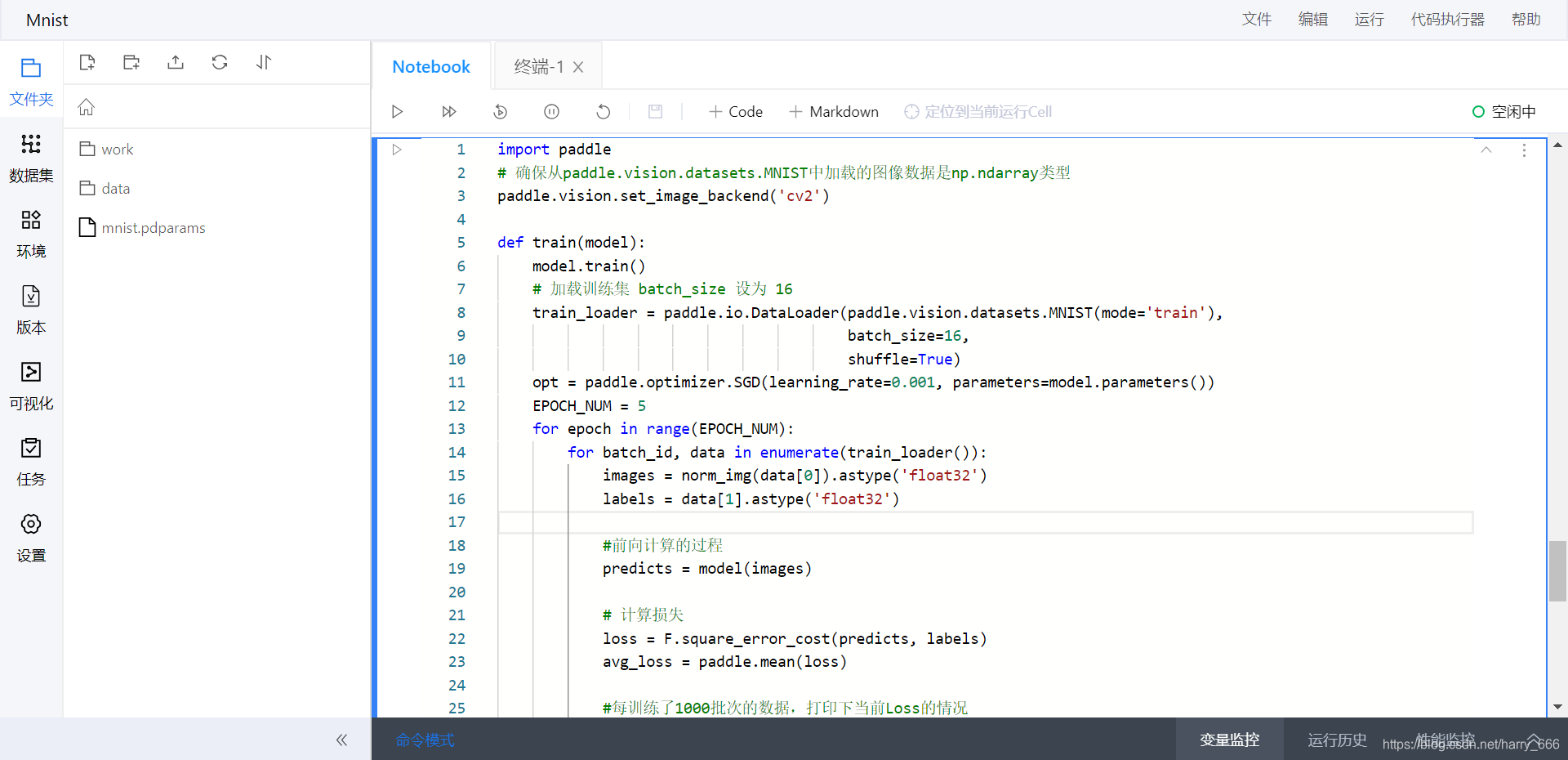This screenshot has width=1568, height=760.
Task: Click the scrollbar down arrow
Action: 1557,707
